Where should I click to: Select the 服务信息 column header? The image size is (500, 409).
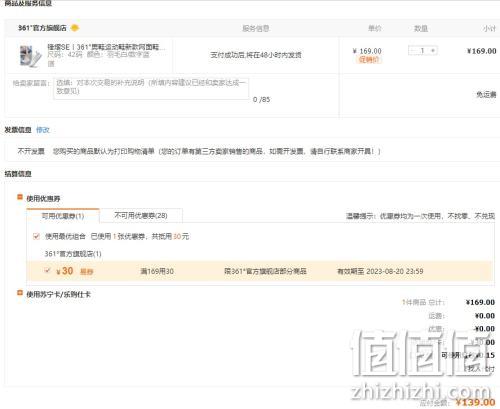pyautogui.click(x=256, y=29)
